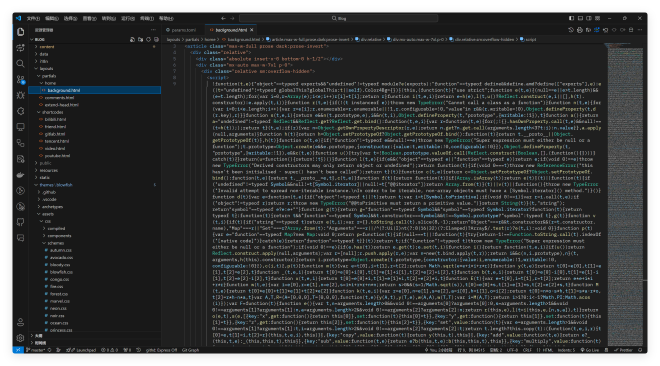This screenshot has height=366, width=660.
Task: Collapse the shortcodes folder
Action: click(53, 112)
